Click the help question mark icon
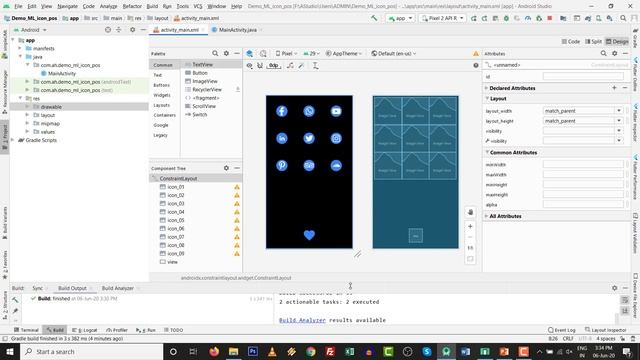 (x=476, y=65)
